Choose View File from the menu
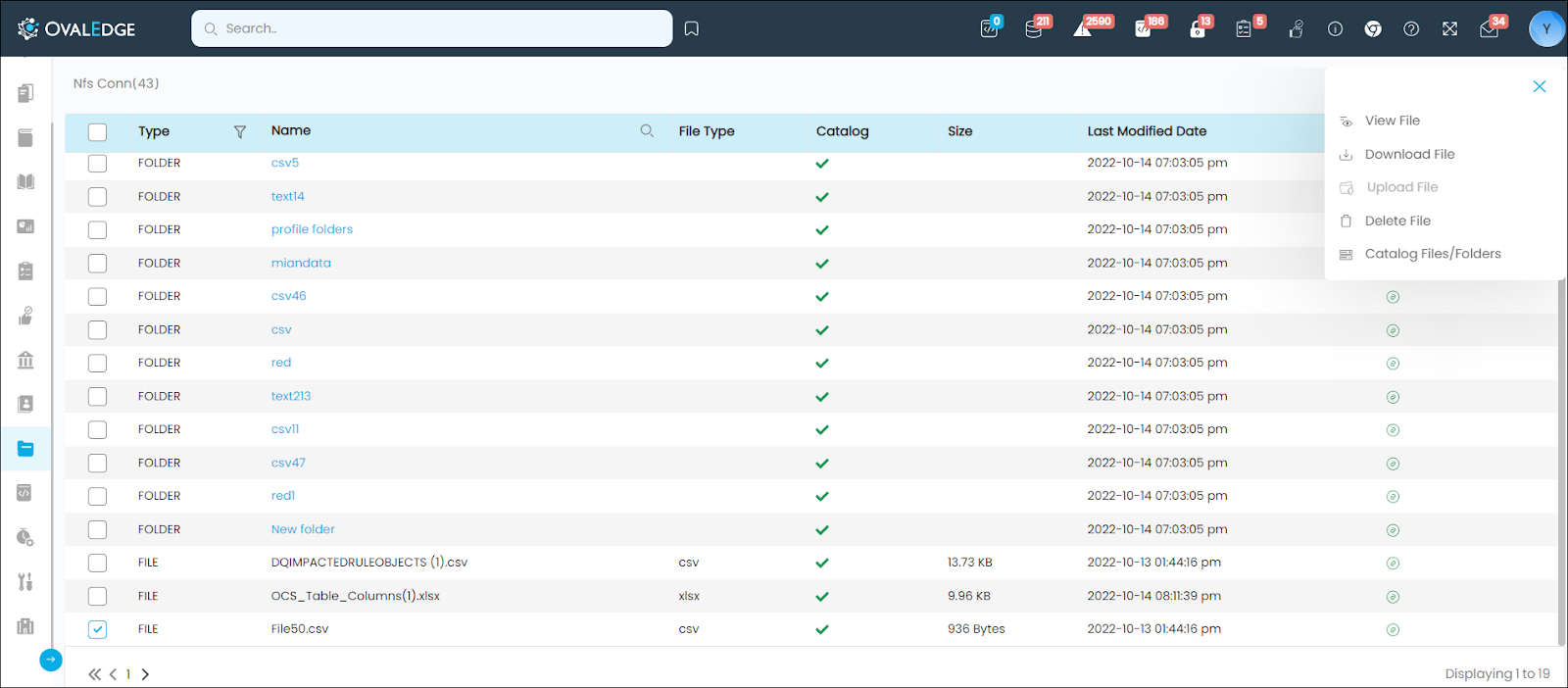1568x688 pixels. point(1392,121)
